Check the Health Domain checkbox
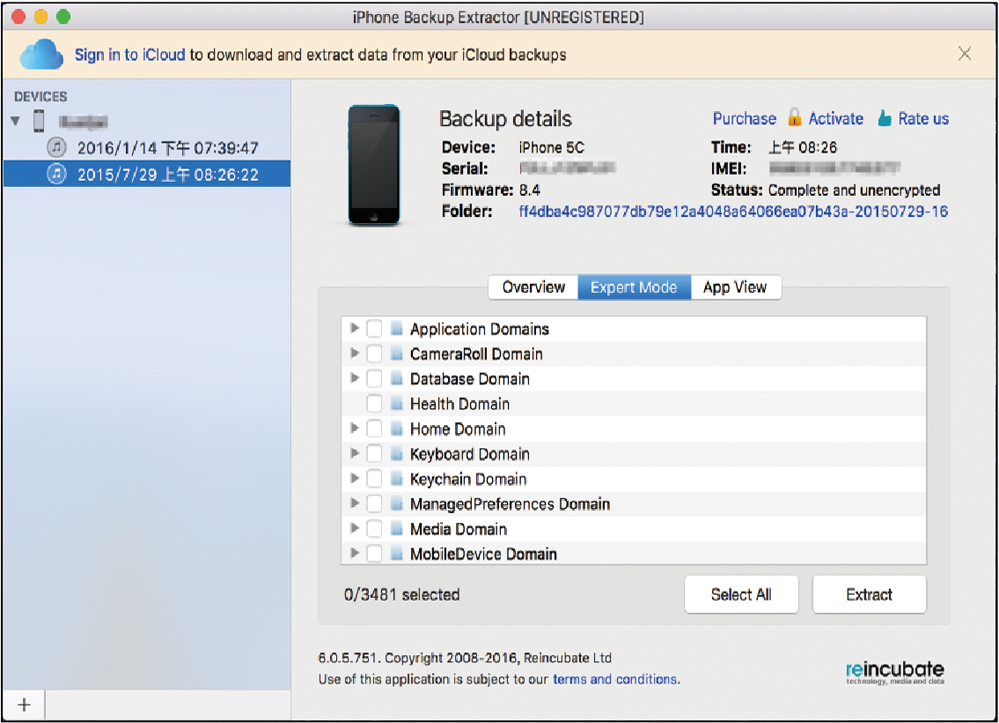This screenshot has height=723, width=999. 374,404
